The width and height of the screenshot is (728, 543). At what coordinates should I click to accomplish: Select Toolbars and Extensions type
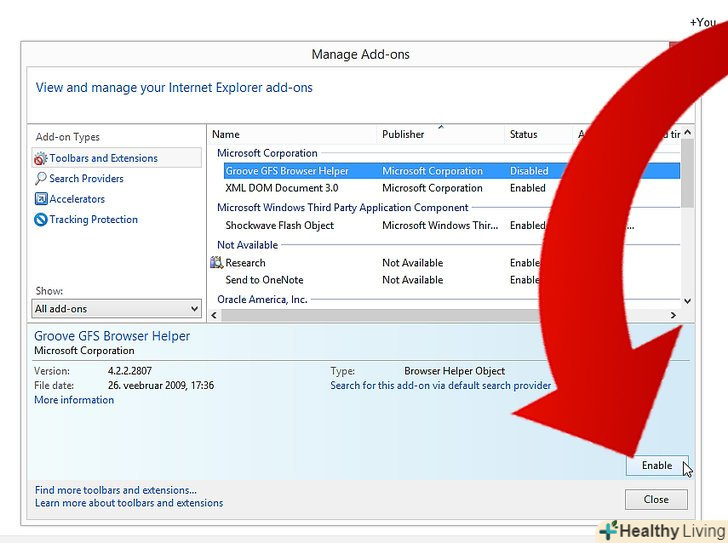117,158
